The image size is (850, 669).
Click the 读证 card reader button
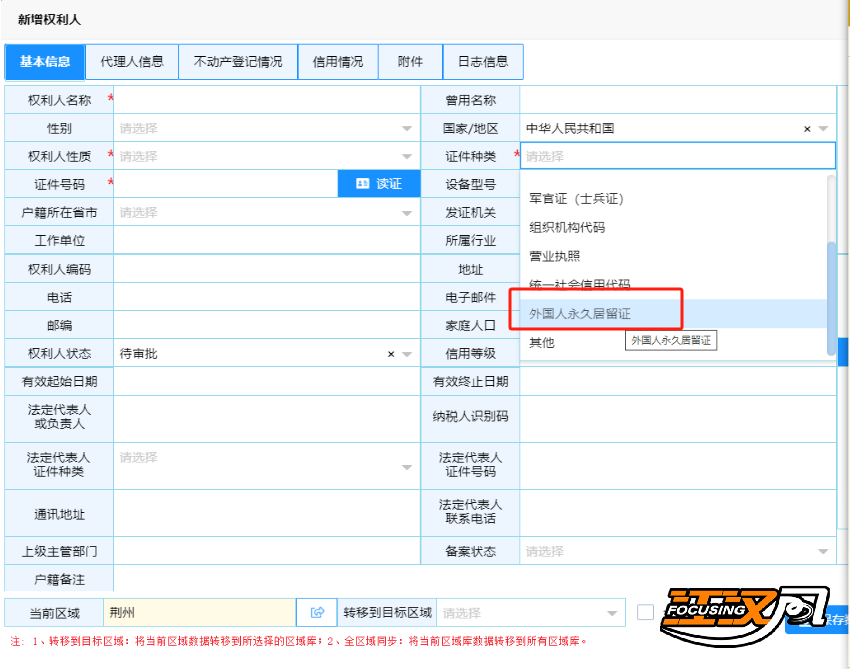(x=378, y=184)
